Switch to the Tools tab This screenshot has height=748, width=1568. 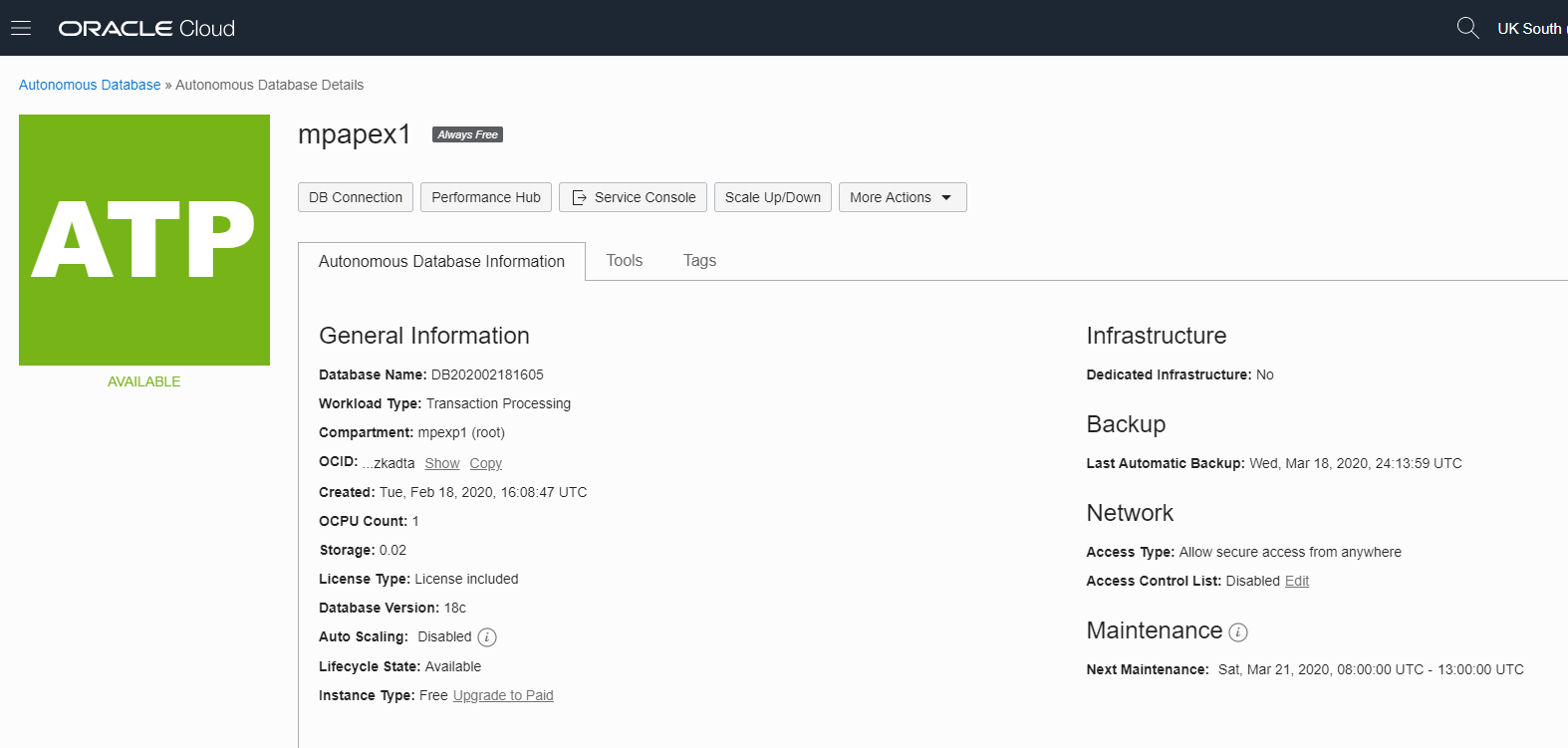click(x=625, y=260)
